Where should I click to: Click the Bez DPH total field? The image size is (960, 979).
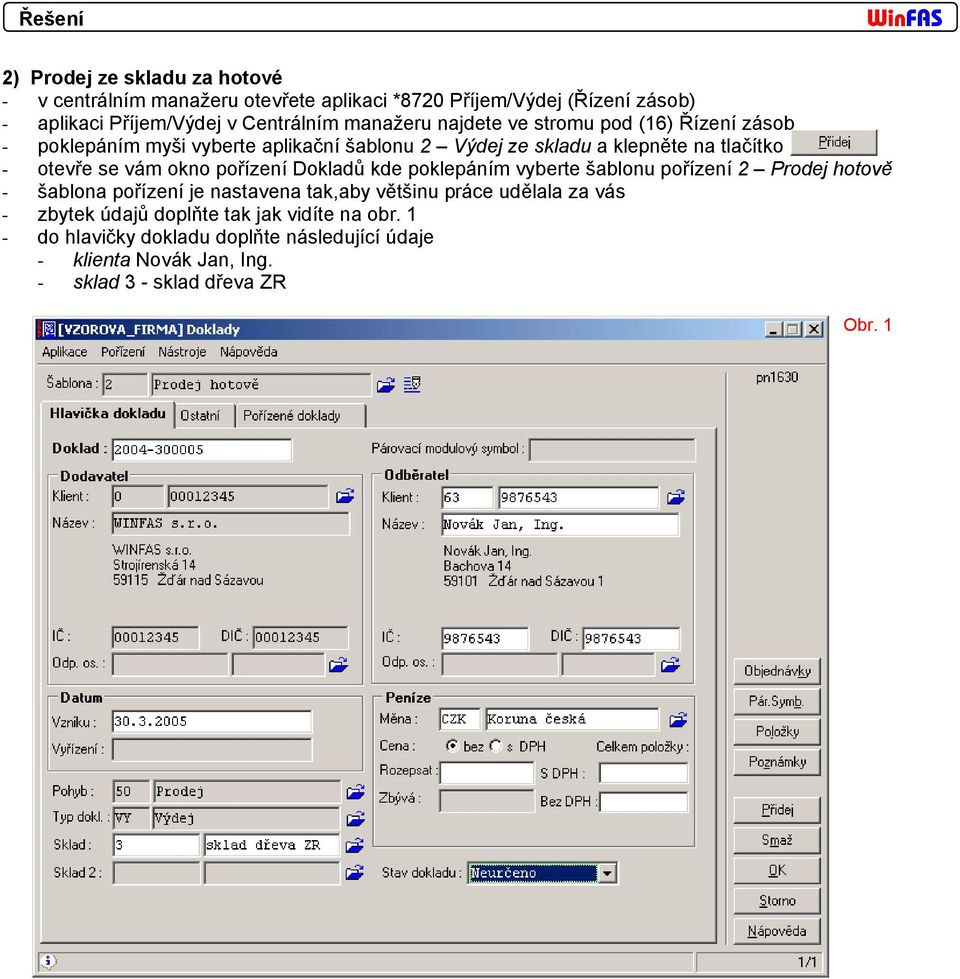(643, 802)
